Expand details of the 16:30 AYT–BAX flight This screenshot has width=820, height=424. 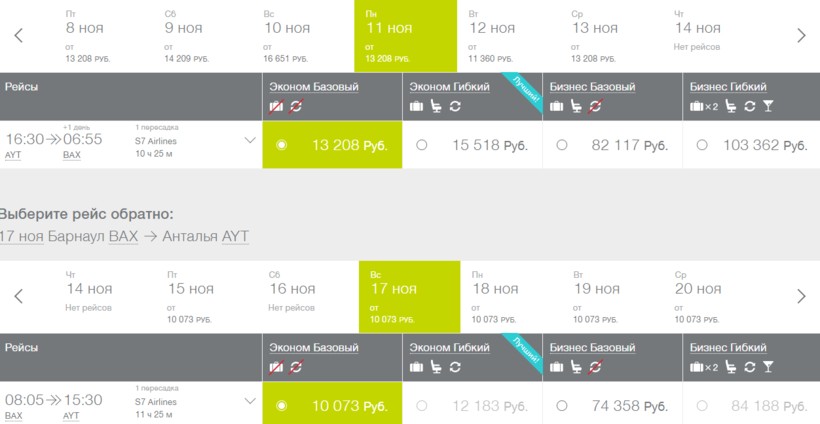click(250, 140)
